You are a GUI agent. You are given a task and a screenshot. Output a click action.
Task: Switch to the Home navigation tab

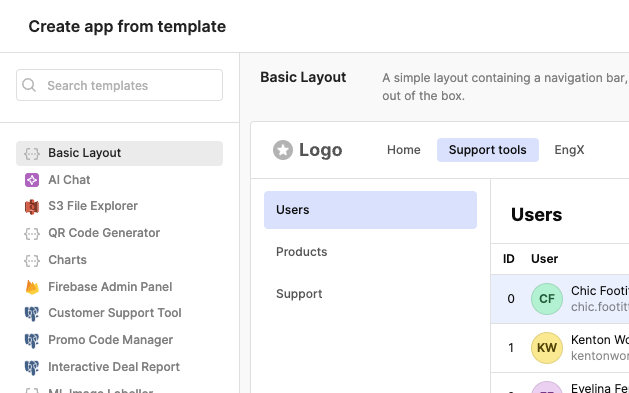(404, 150)
